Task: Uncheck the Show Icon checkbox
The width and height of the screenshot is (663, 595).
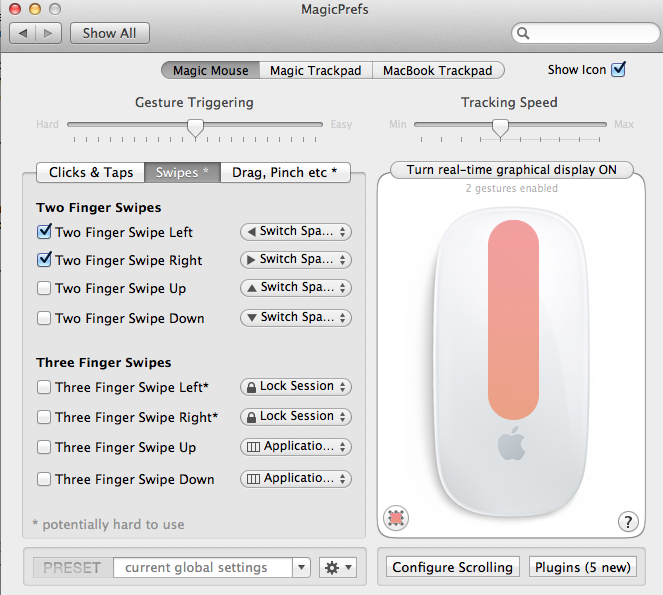Action: [619, 69]
